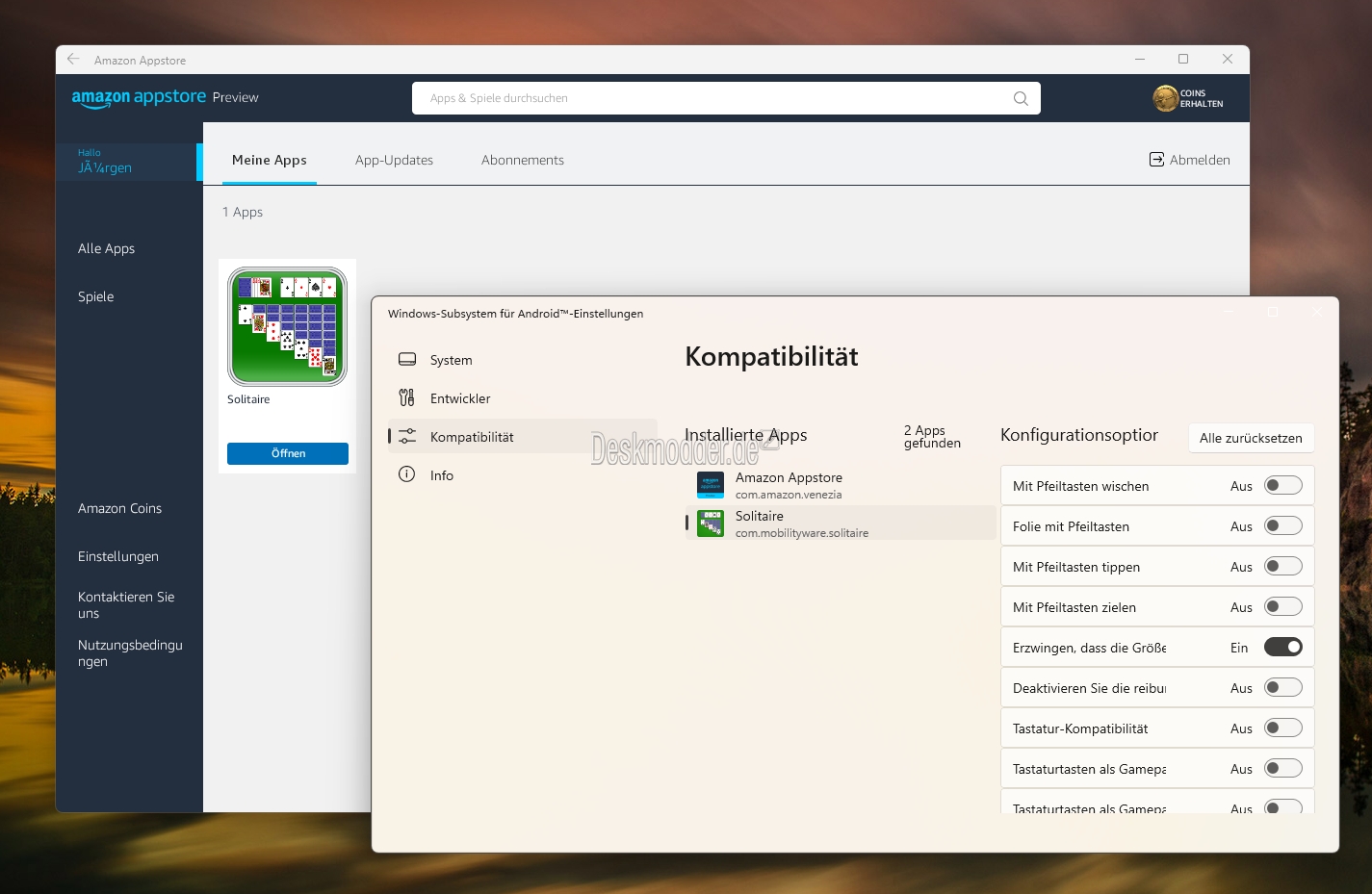This screenshot has height=894, width=1372.
Task: Switch to Meine Apps tab
Action: [270, 160]
